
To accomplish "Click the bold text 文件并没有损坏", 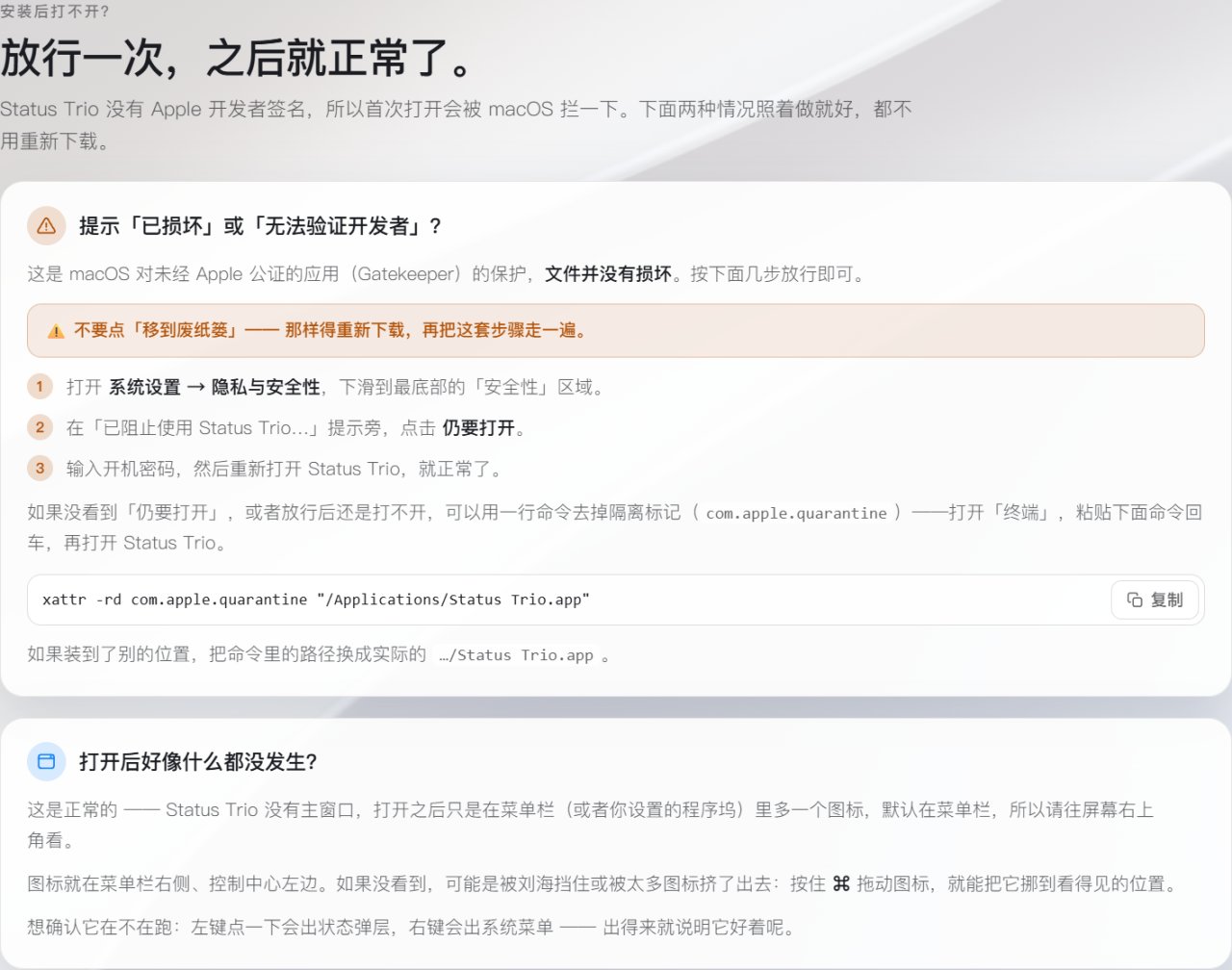I will pos(608,274).
